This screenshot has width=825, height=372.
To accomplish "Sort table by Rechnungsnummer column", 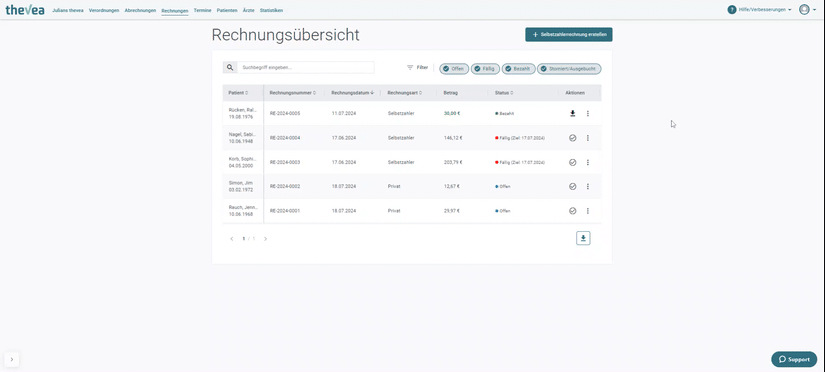I will pos(293,93).
